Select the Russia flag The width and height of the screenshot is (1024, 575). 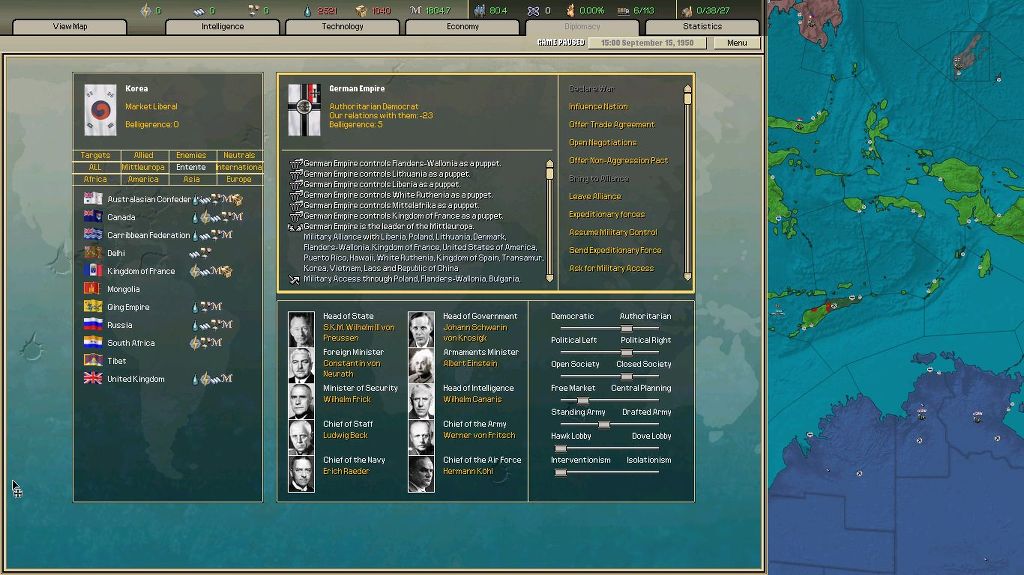(x=93, y=324)
